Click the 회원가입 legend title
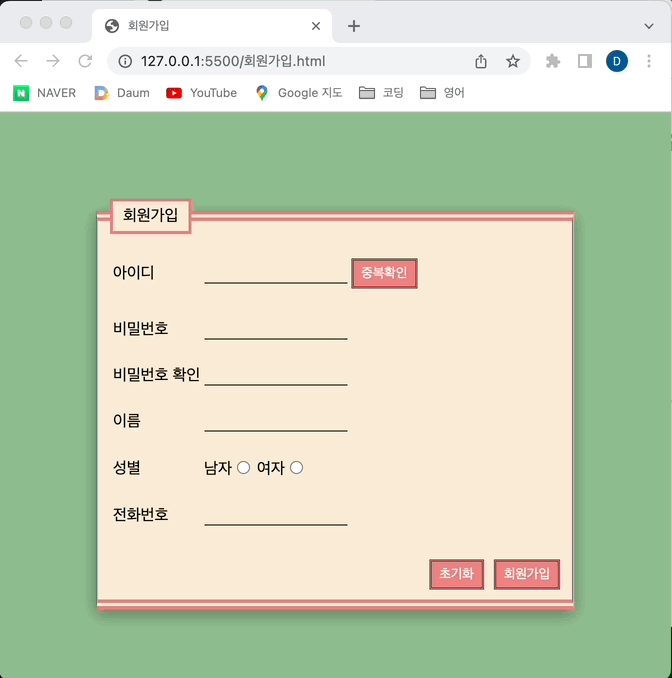 (150, 216)
